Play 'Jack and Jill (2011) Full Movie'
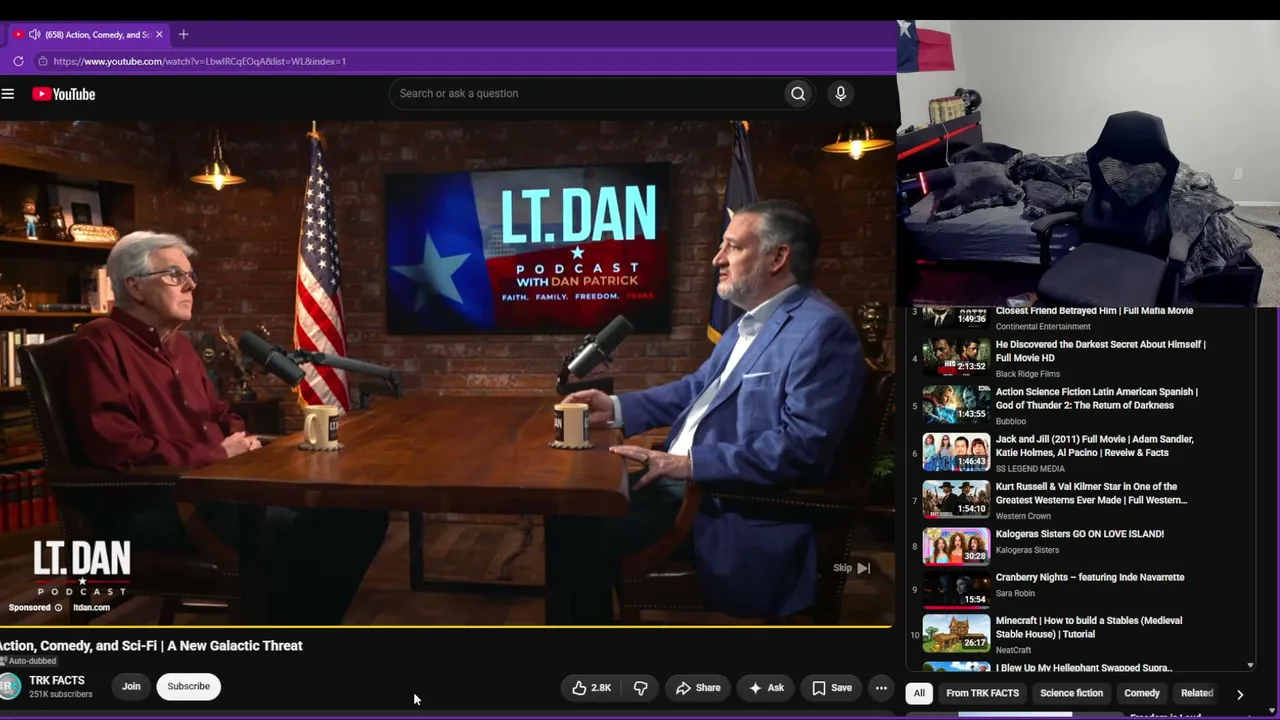The height and width of the screenshot is (720, 1280). click(x=1095, y=445)
